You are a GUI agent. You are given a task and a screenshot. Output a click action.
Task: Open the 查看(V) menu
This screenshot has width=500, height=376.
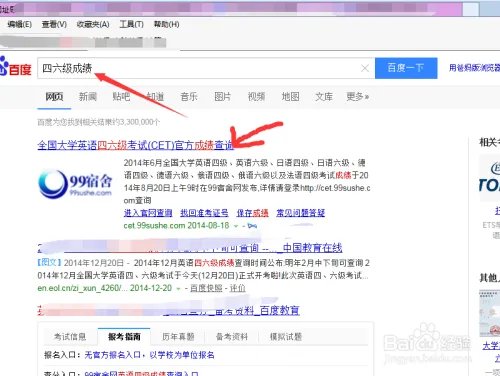pos(54,24)
